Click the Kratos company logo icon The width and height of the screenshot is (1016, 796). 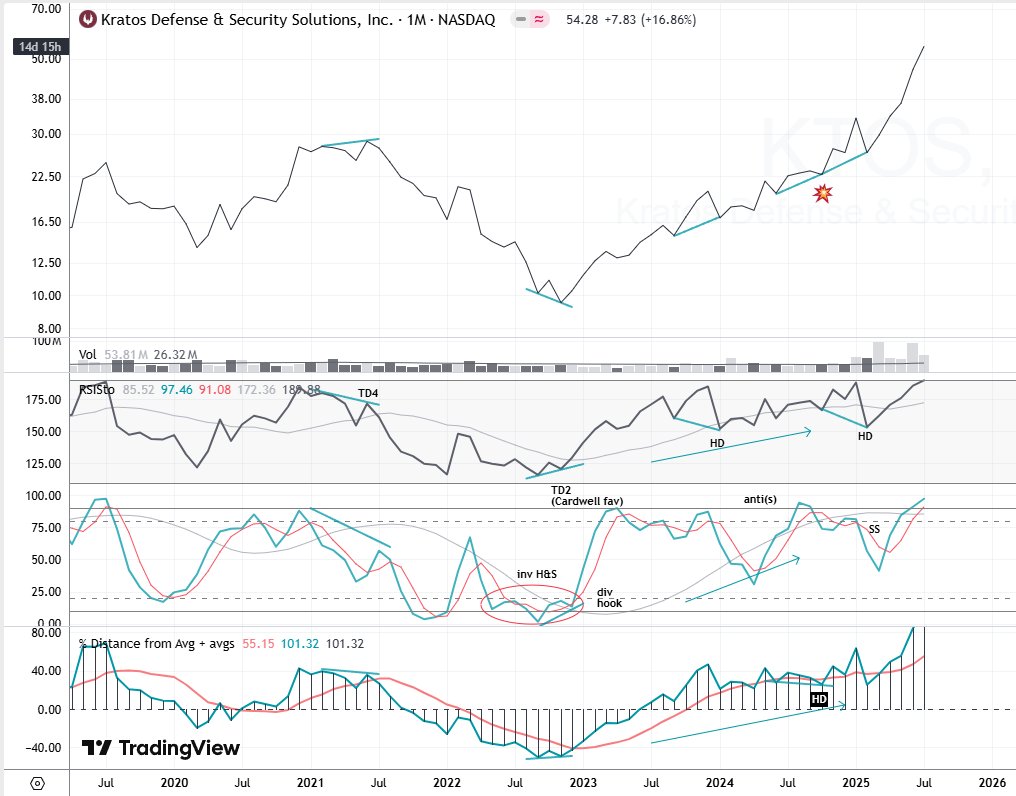pyautogui.click(x=87, y=19)
